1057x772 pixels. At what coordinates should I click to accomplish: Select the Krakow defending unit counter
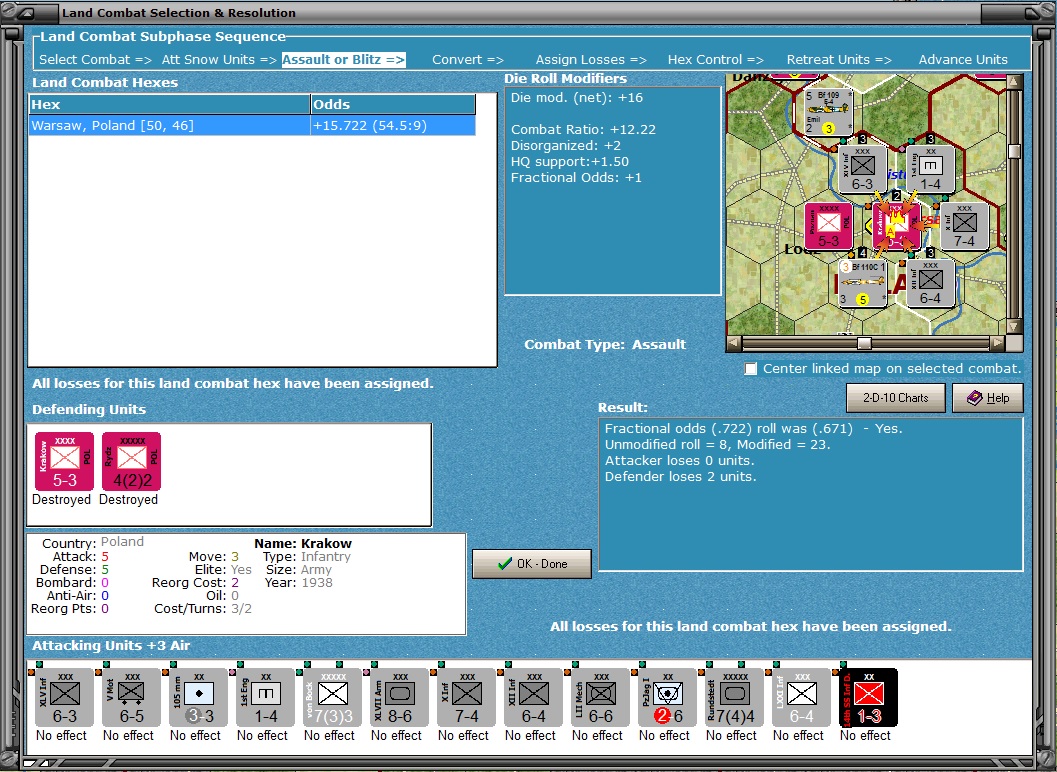coord(64,461)
